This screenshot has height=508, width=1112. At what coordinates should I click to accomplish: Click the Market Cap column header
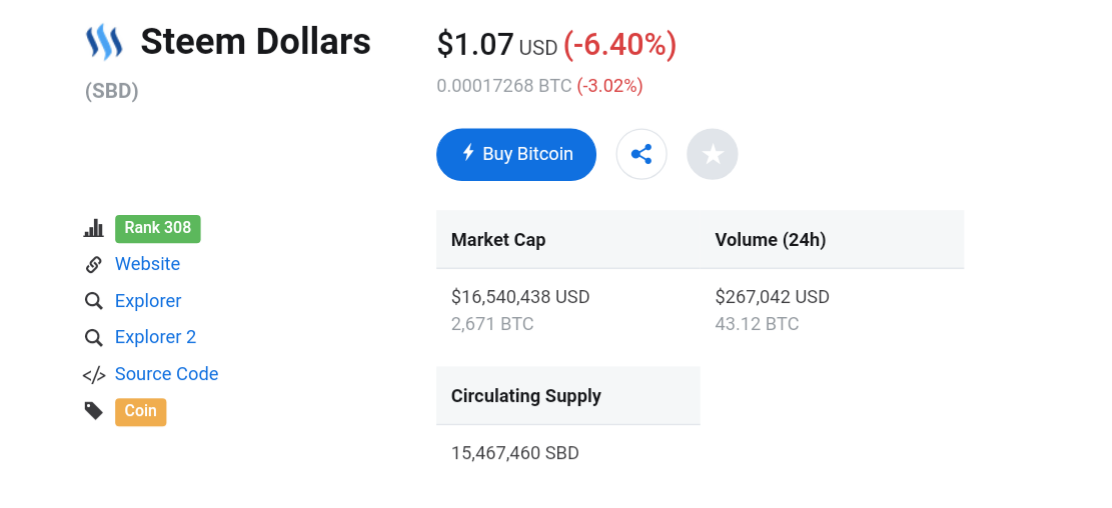click(498, 240)
